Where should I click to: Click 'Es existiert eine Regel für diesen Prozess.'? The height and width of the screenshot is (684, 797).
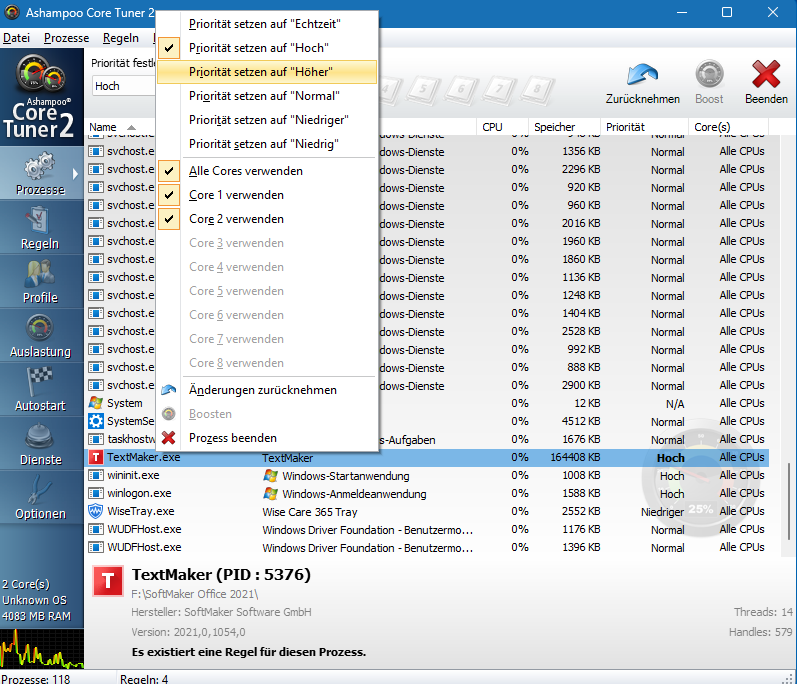tap(249, 652)
